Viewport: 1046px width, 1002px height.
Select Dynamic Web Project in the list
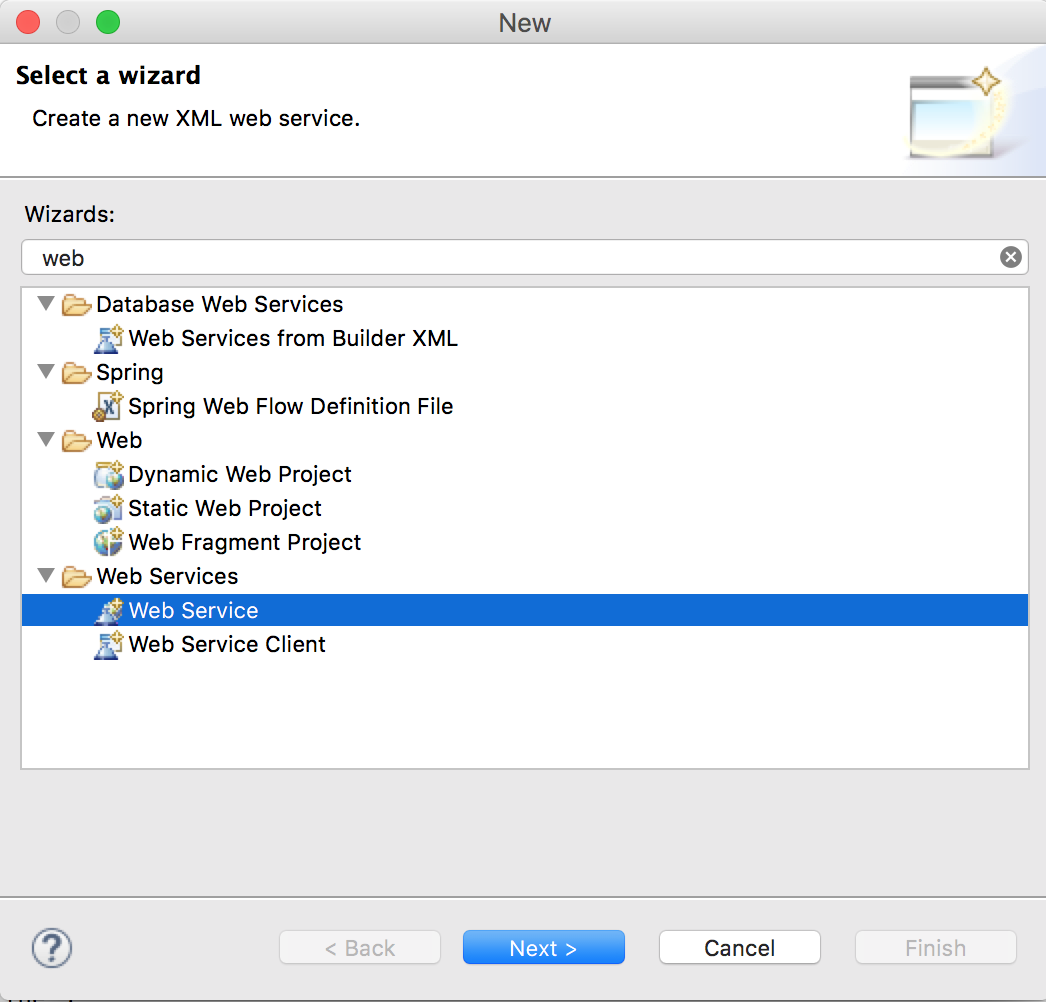click(x=239, y=474)
